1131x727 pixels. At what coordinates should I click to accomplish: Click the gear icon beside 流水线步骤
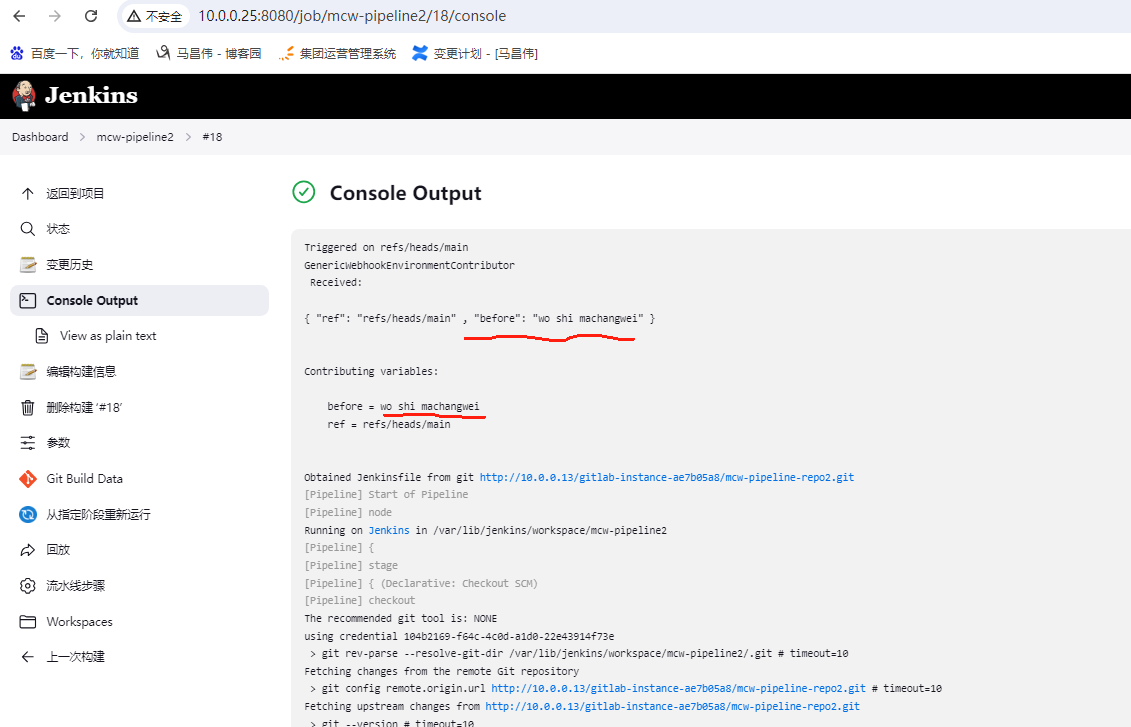[x=27, y=586]
